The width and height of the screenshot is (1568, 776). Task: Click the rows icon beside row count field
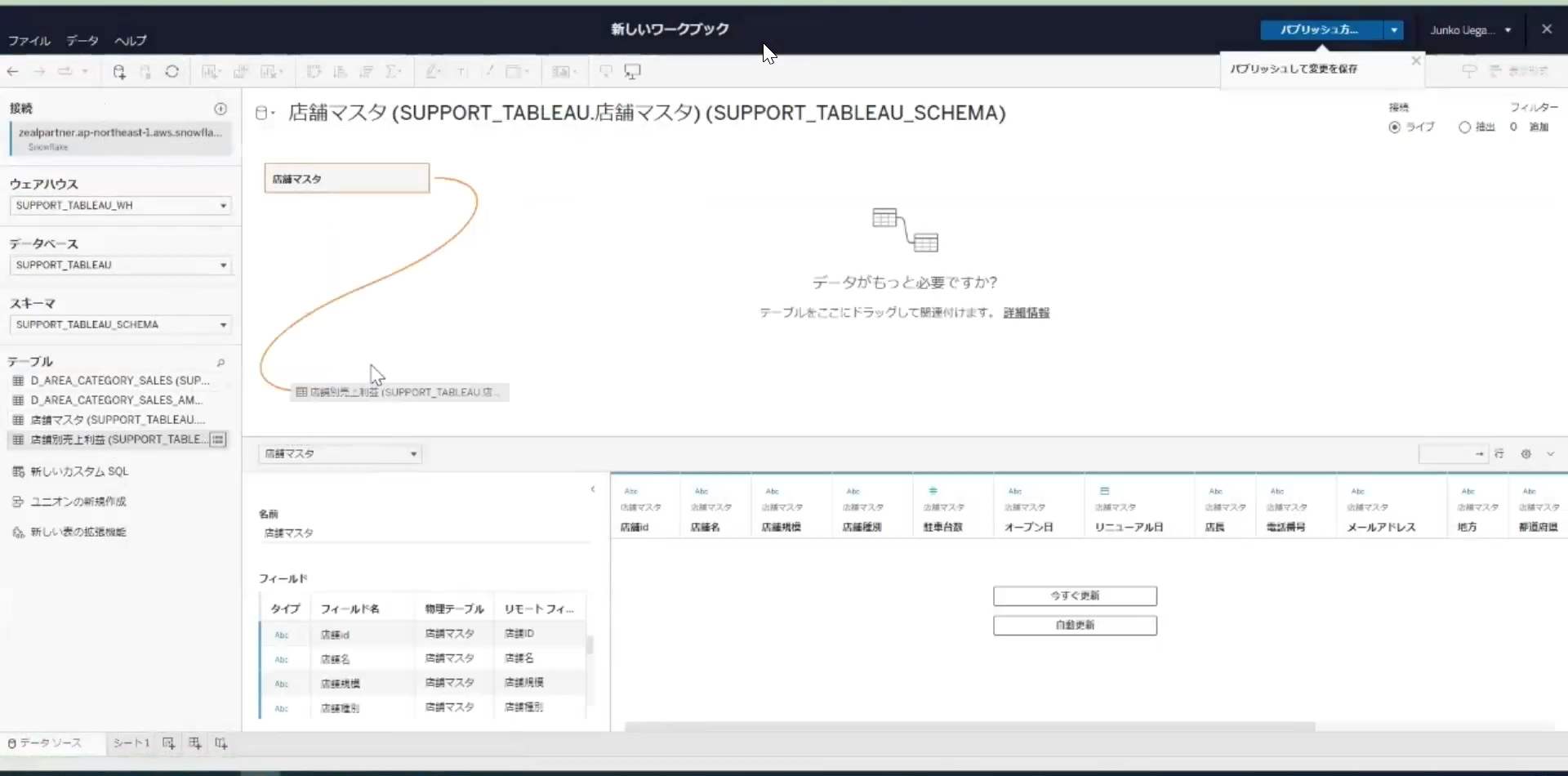[x=1499, y=453]
